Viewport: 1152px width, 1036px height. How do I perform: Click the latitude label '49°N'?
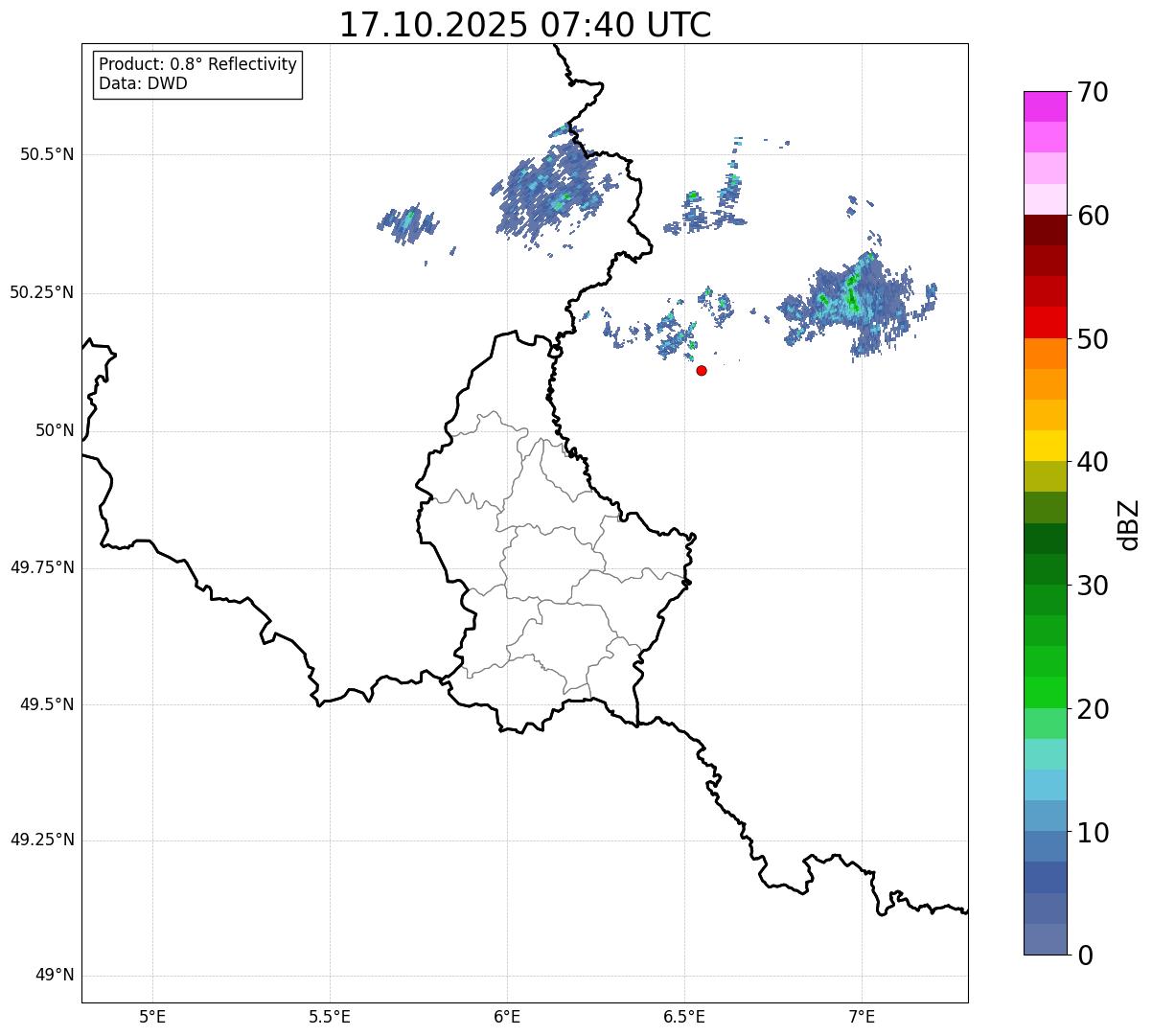point(55,976)
